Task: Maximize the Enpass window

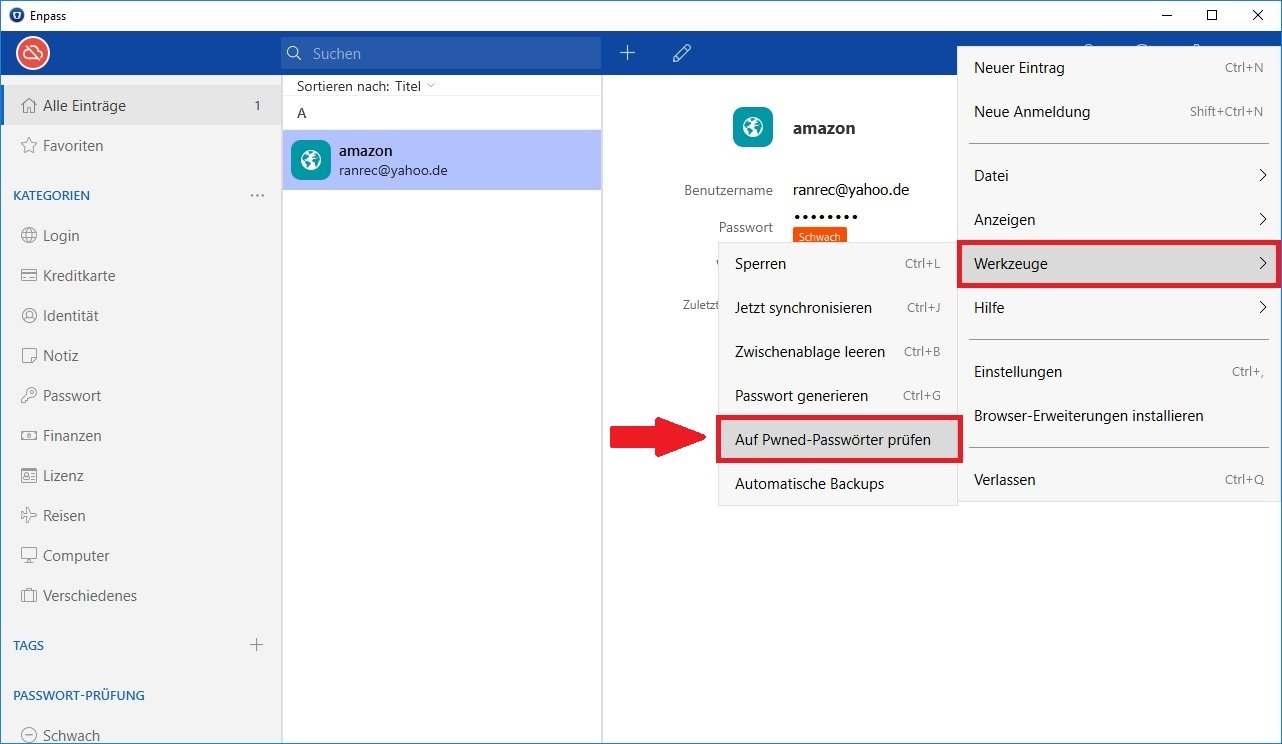Action: coord(1212,16)
